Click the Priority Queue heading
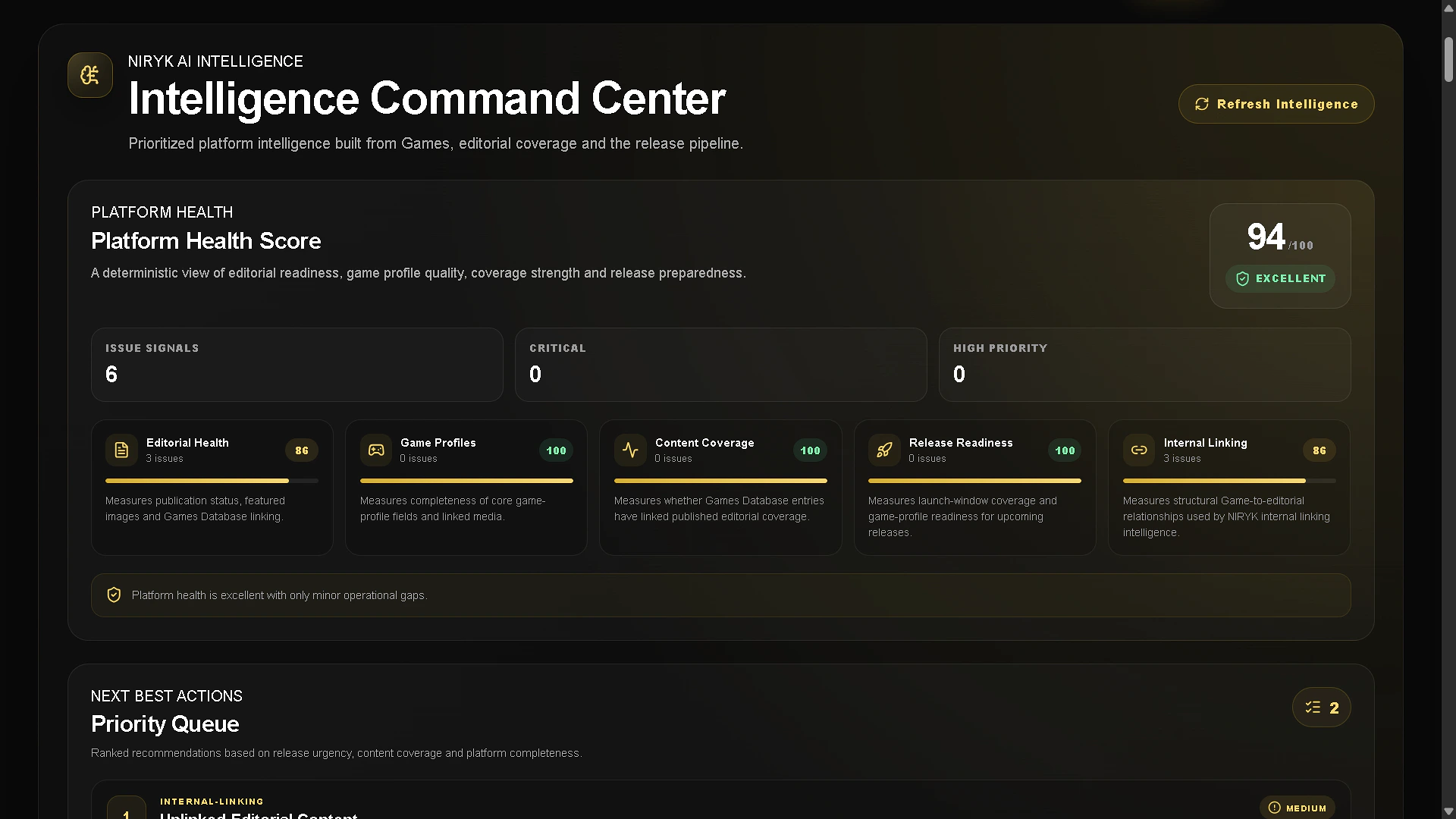Viewport: 1456px width, 819px height. click(165, 724)
